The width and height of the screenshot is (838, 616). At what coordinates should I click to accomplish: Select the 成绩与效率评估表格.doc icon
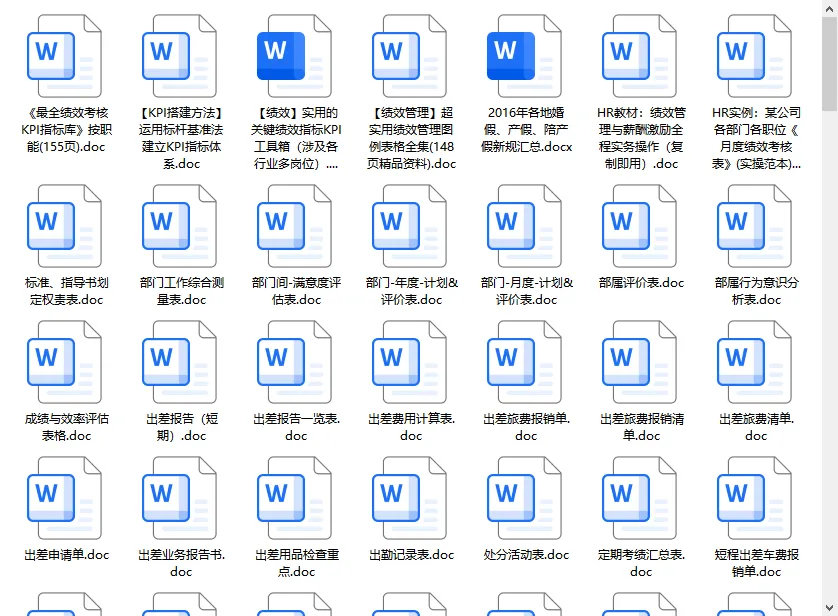point(65,362)
